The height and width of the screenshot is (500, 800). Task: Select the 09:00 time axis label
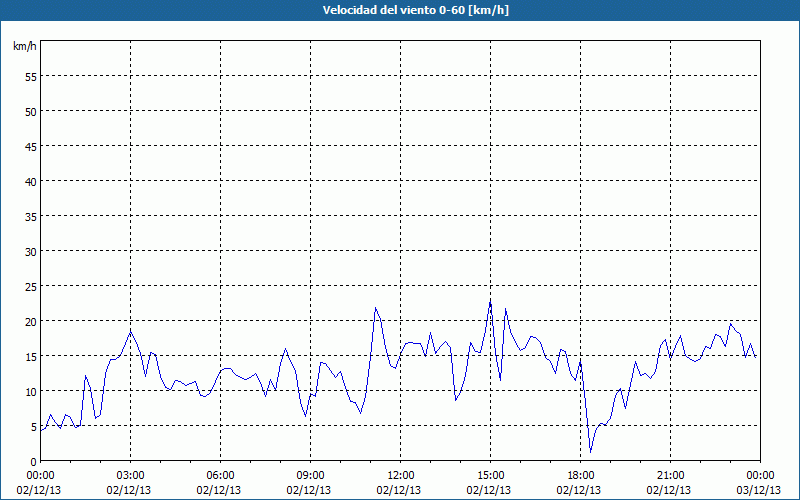point(311,476)
